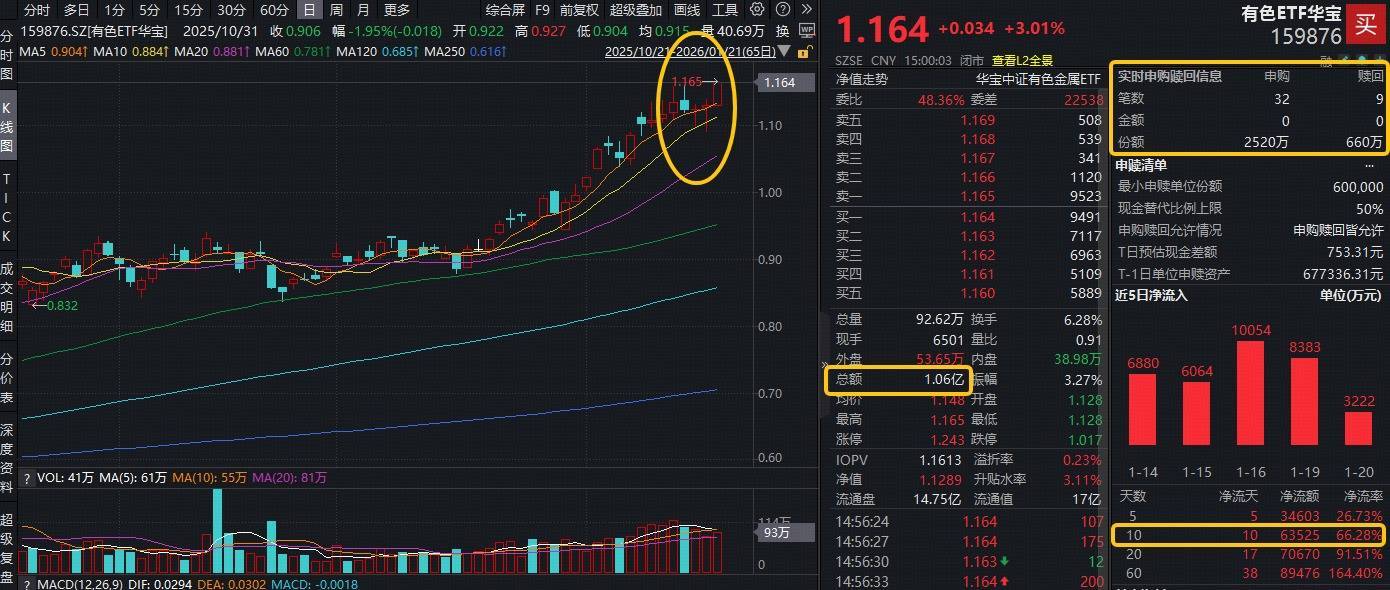Screen dimensions: 1390x590
Task: Click the WP monitor icon
Action: pyautogui.click(x=806, y=30)
